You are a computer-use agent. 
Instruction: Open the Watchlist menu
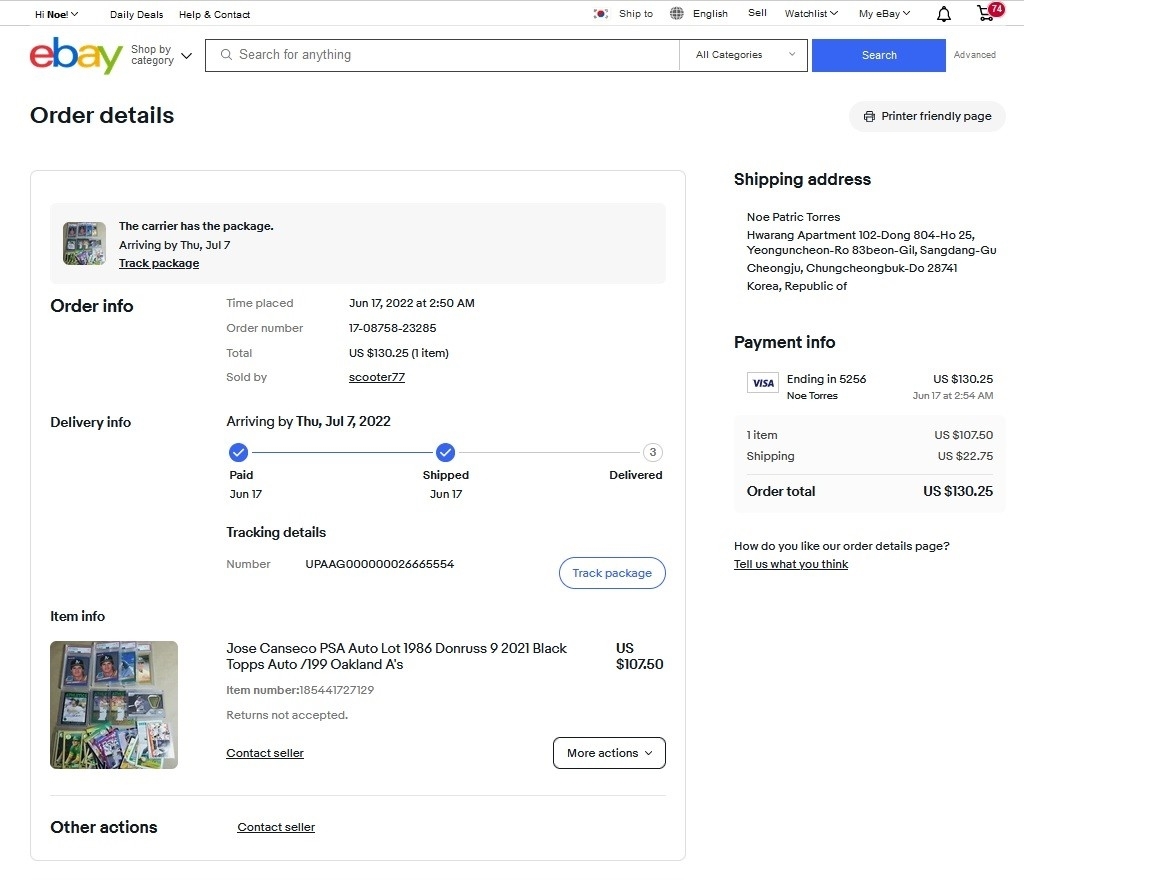coord(810,13)
